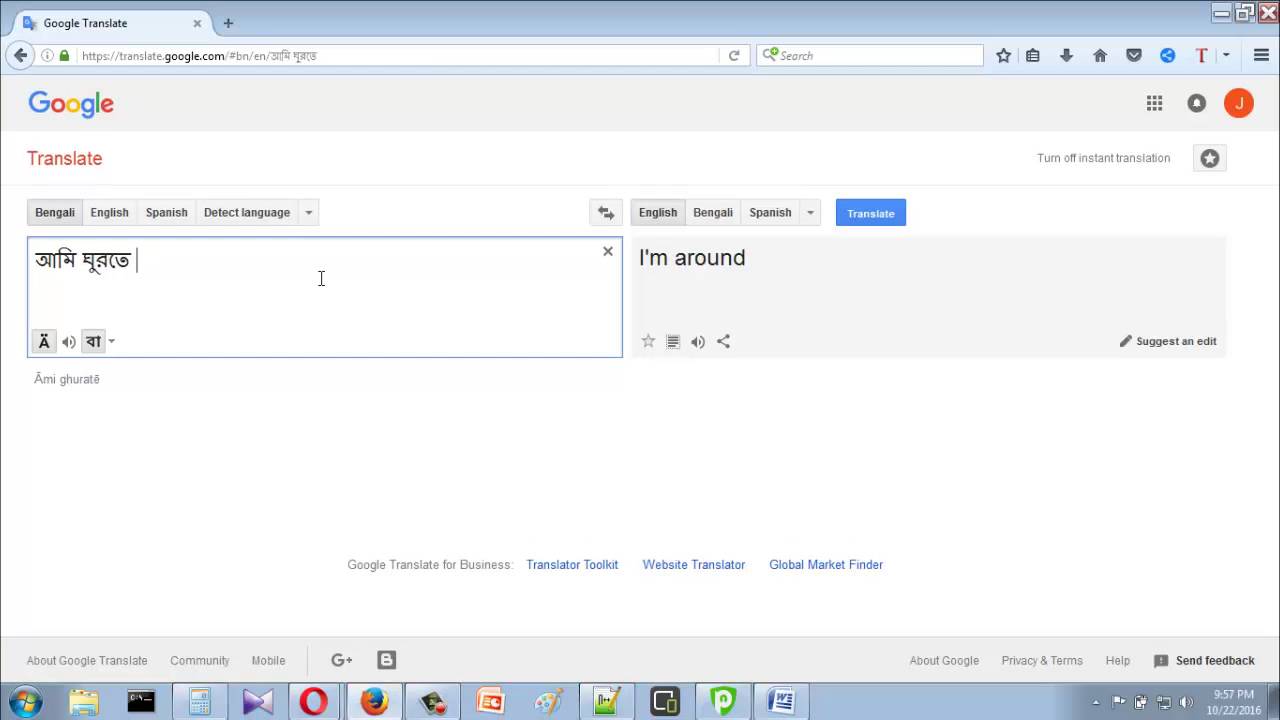The image size is (1280, 720).
Task: Expand source language list dropdown
Action: tap(309, 213)
